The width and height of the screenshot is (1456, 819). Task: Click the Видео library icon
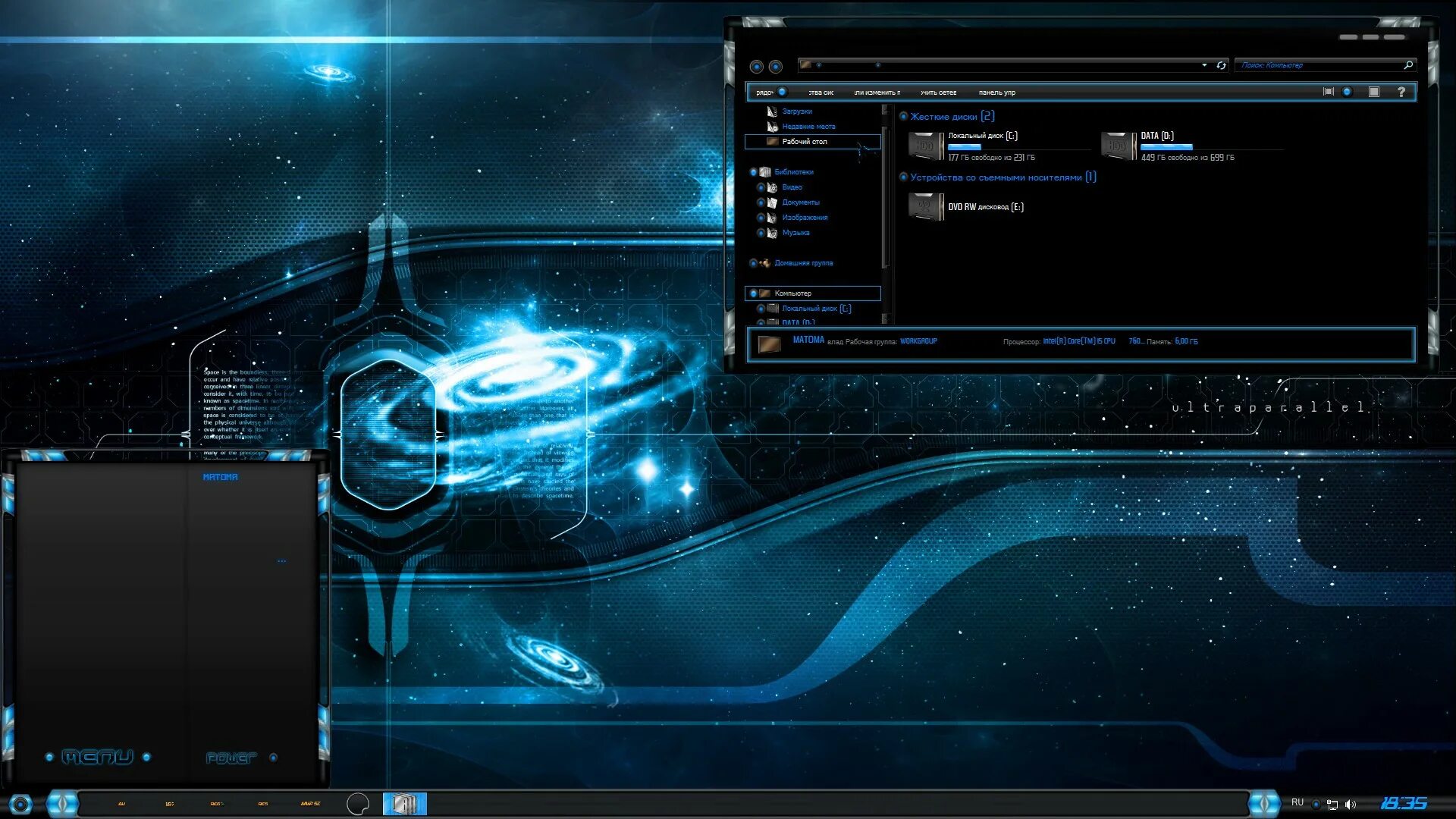coord(772,187)
